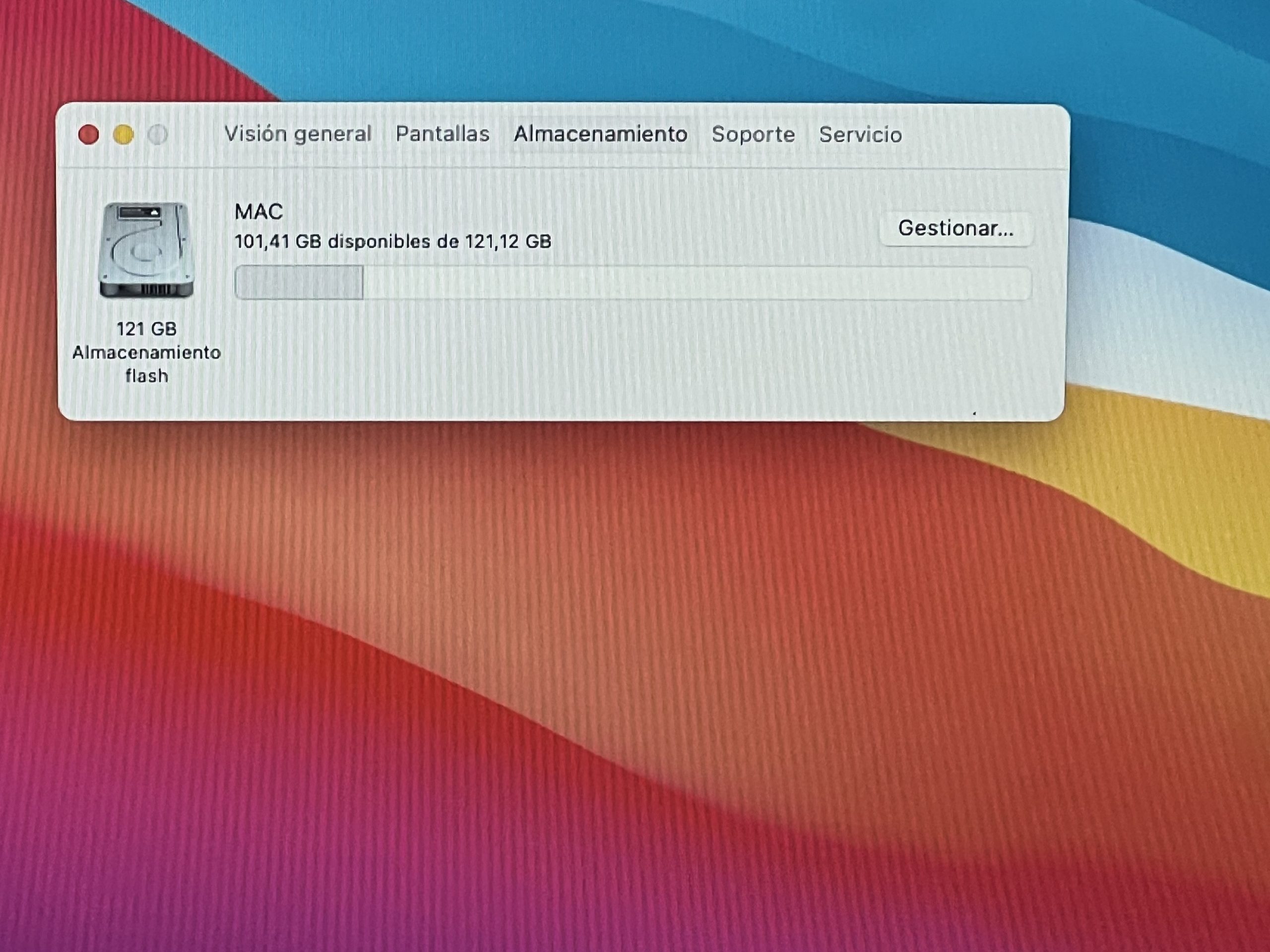This screenshot has height=952, width=1270.
Task: Click the empty window area below storage bar
Action: click(574, 361)
